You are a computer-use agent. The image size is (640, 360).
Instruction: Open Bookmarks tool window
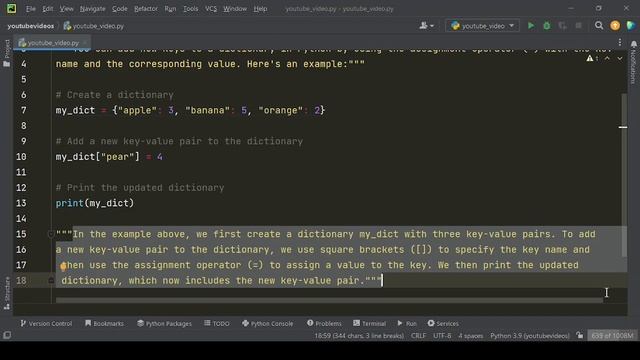point(104,323)
